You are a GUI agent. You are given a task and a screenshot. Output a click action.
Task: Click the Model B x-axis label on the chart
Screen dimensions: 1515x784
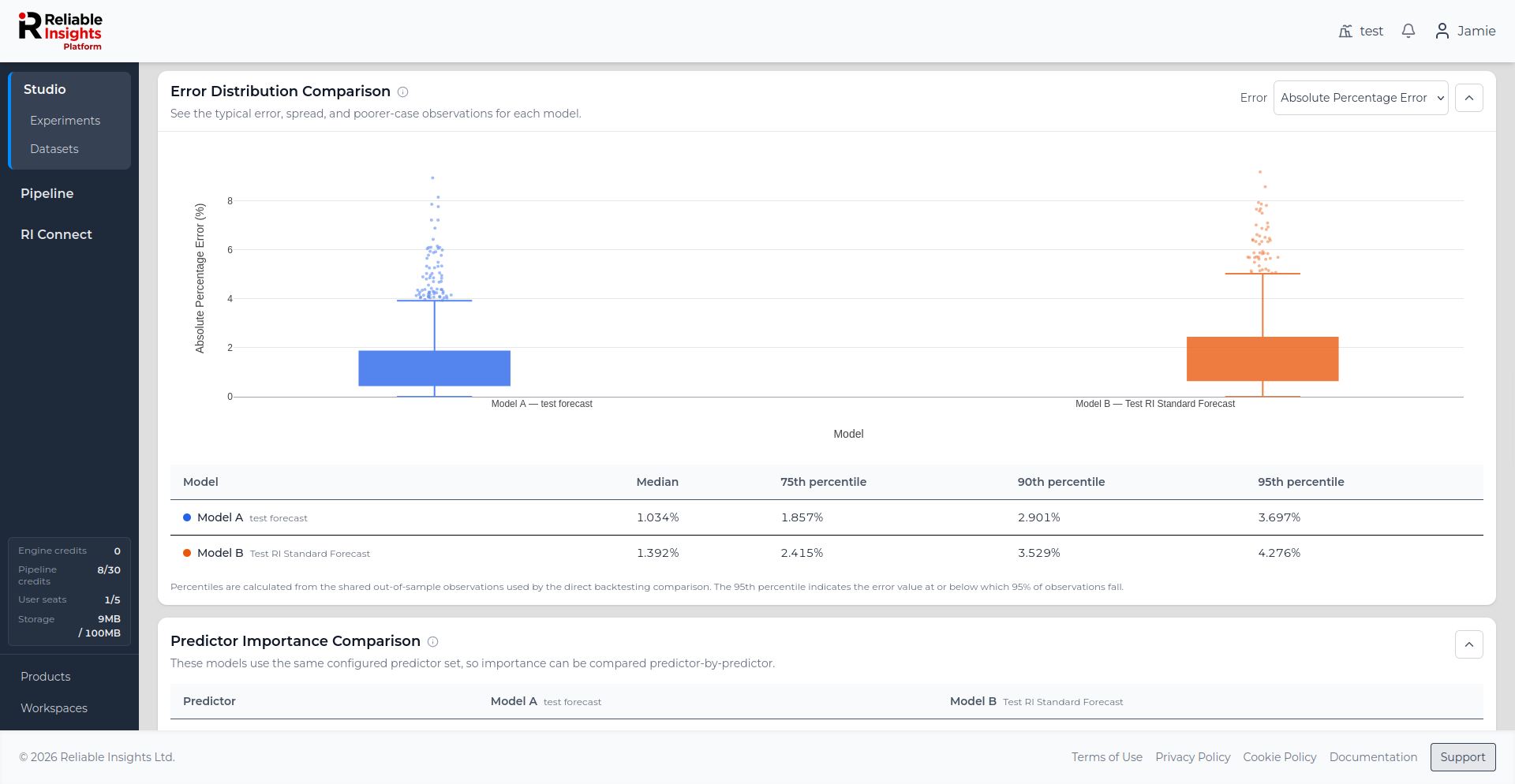(1155, 404)
